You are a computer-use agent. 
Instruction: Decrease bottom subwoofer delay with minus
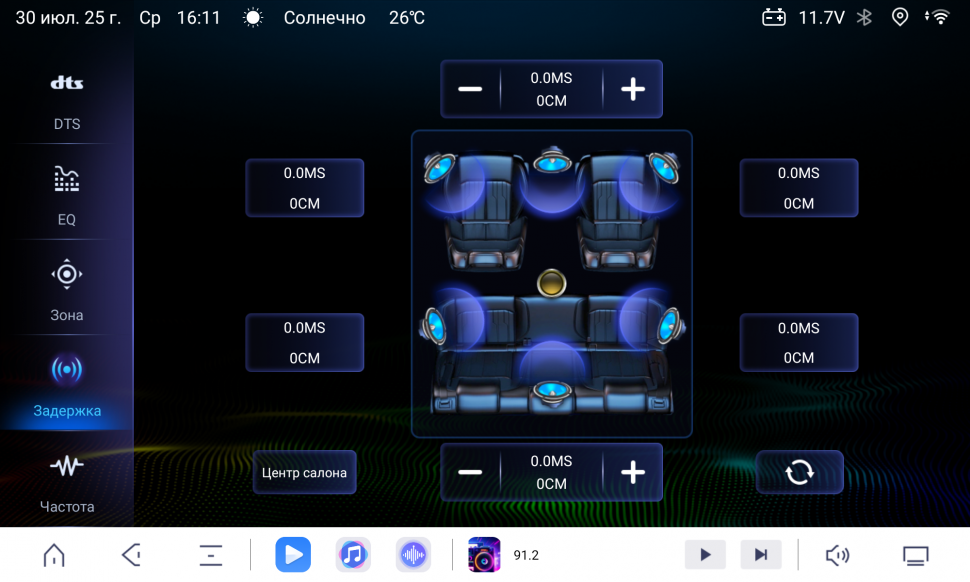(470, 472)
